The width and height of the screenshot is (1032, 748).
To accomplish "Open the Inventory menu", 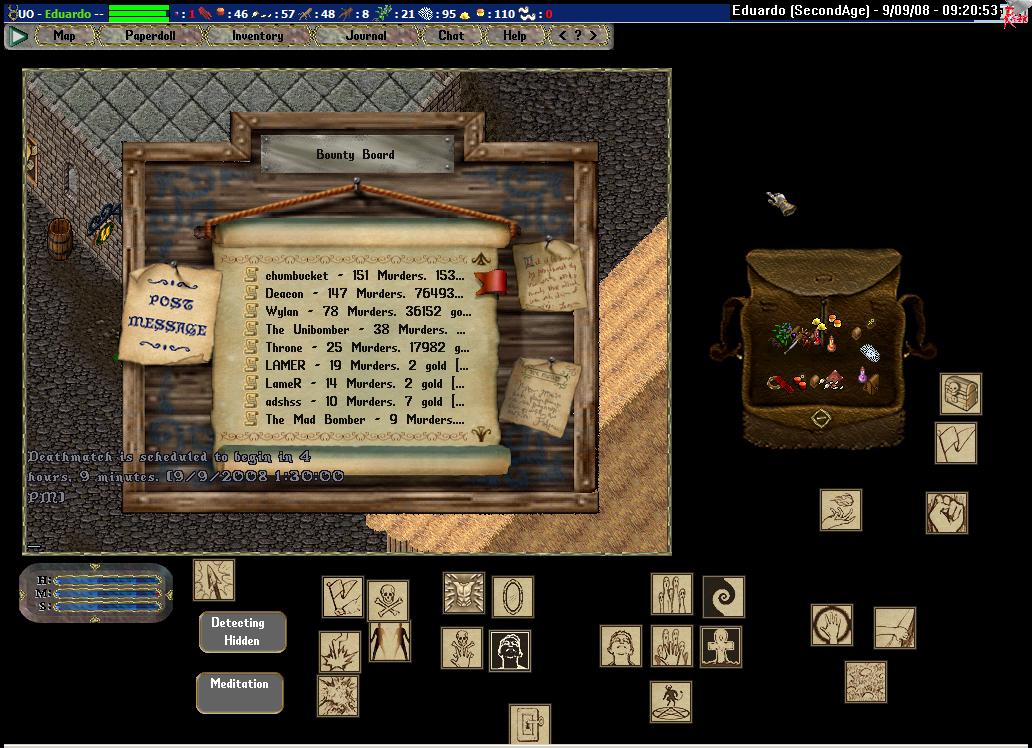I will click(257, 36).
